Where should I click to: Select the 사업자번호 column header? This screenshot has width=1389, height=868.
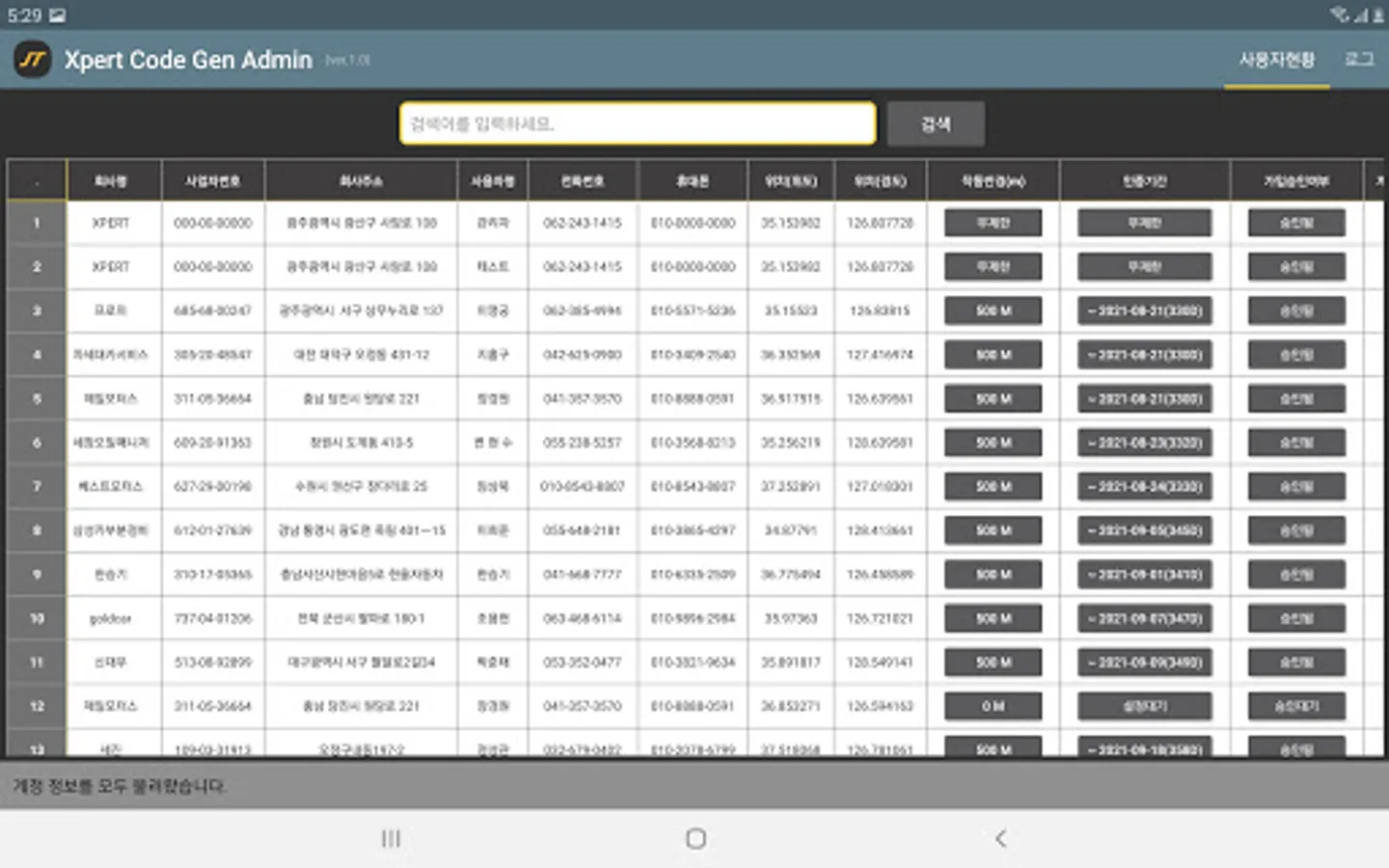(x=213, y=180)
